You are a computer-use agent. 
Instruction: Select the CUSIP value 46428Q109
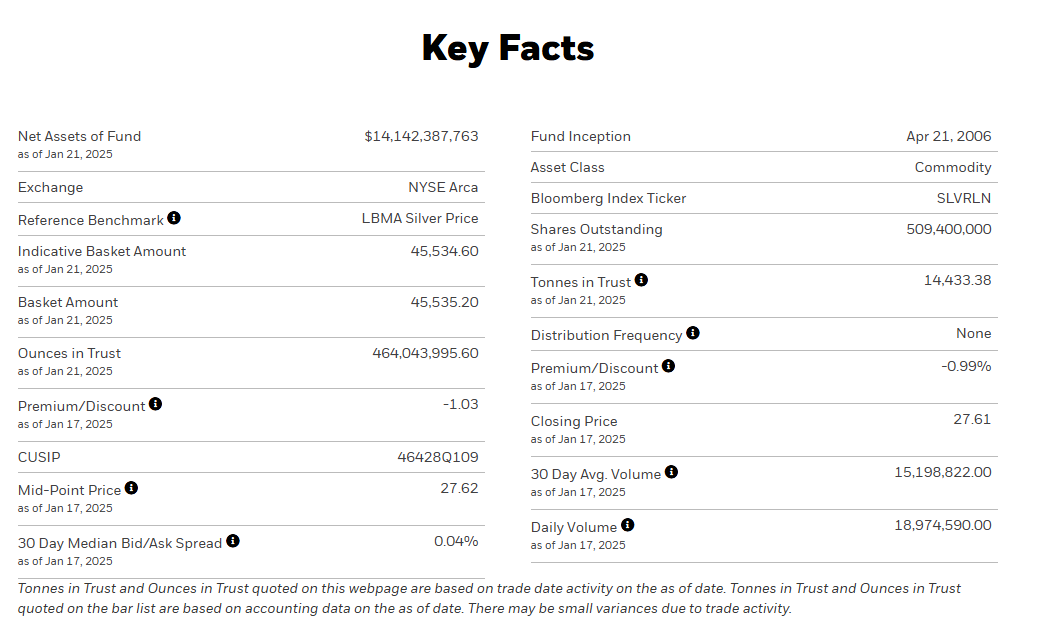click(437, 458)
